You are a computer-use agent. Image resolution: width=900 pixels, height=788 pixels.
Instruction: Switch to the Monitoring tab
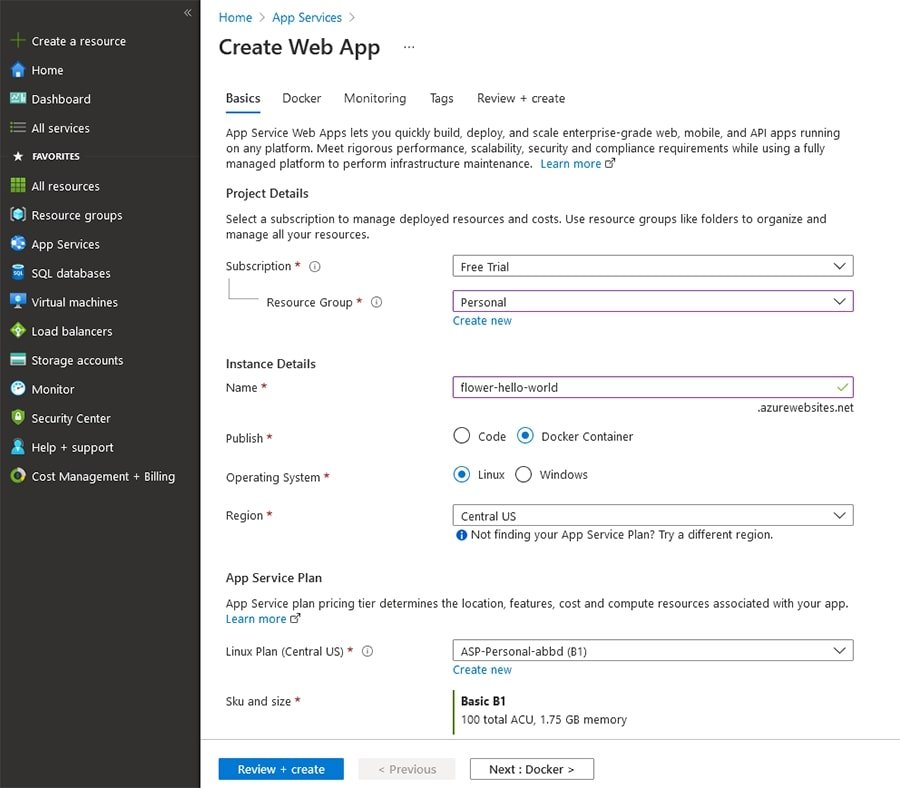point(374,98)
